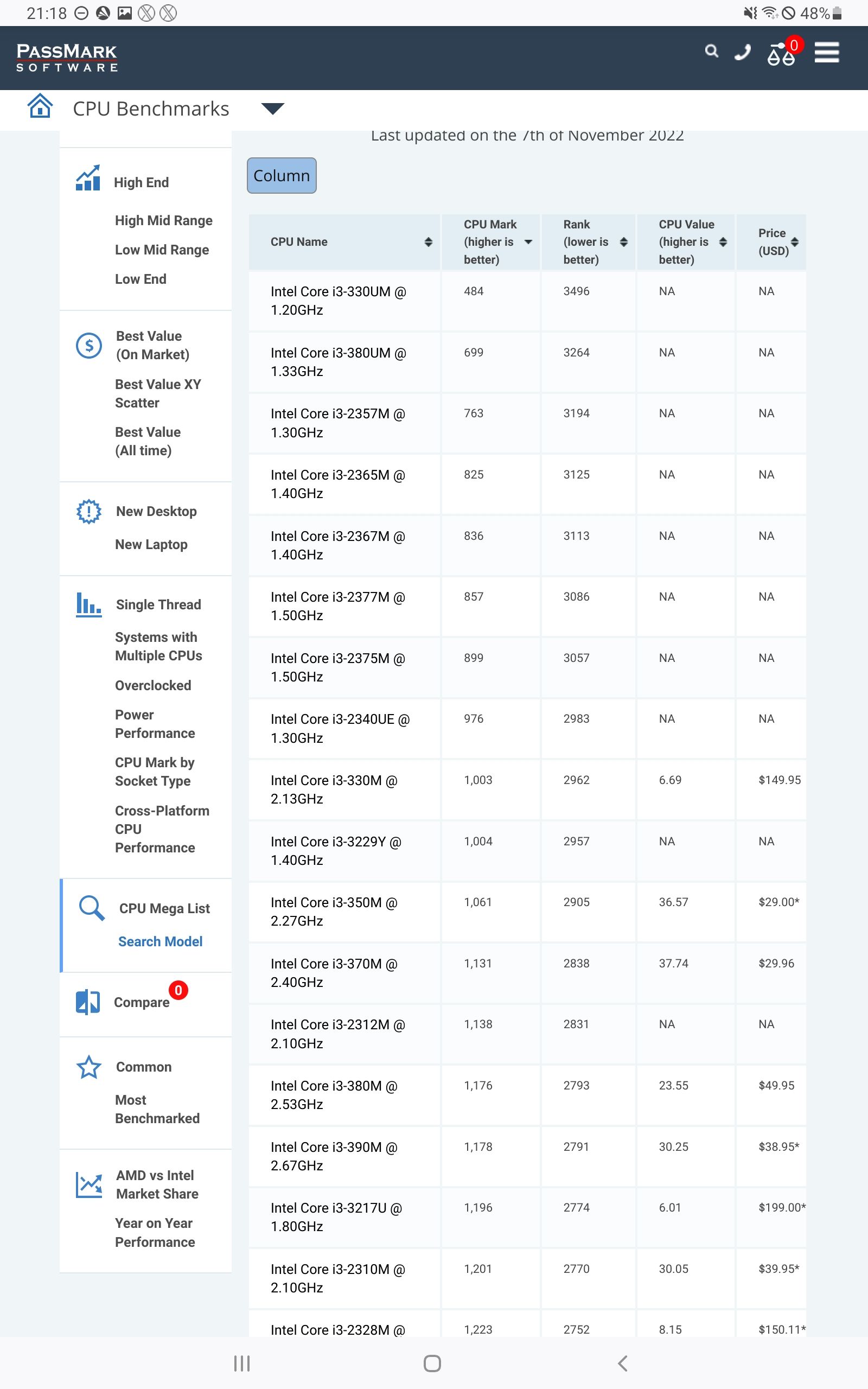
Task: Click the Best Value dollar icon
Action: [89, 345]
